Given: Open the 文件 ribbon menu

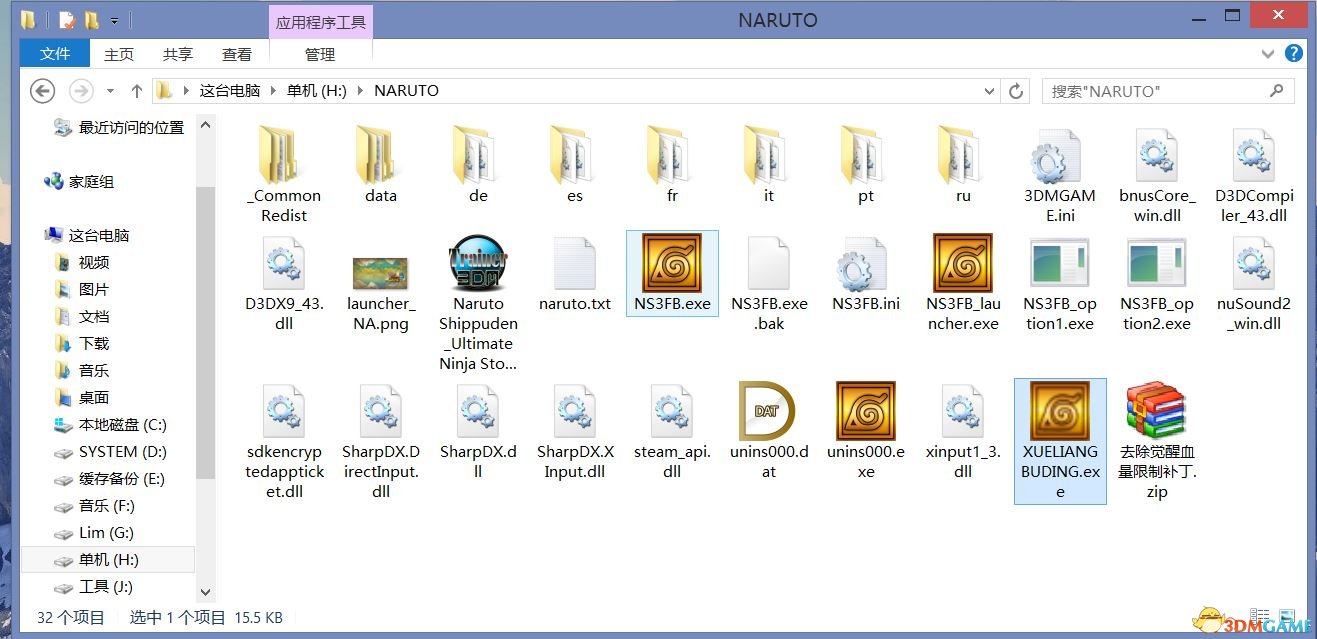Looking at the screenshot, I should pos(55,54).
